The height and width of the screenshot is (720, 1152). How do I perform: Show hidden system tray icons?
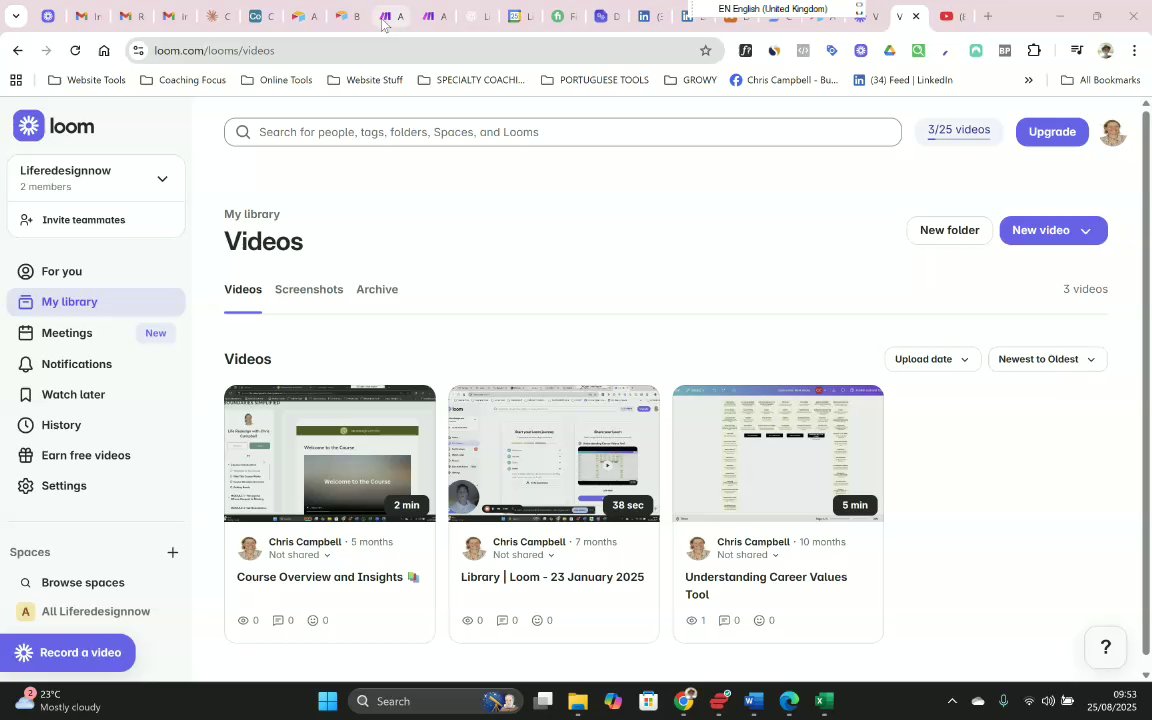click(952, 701)
